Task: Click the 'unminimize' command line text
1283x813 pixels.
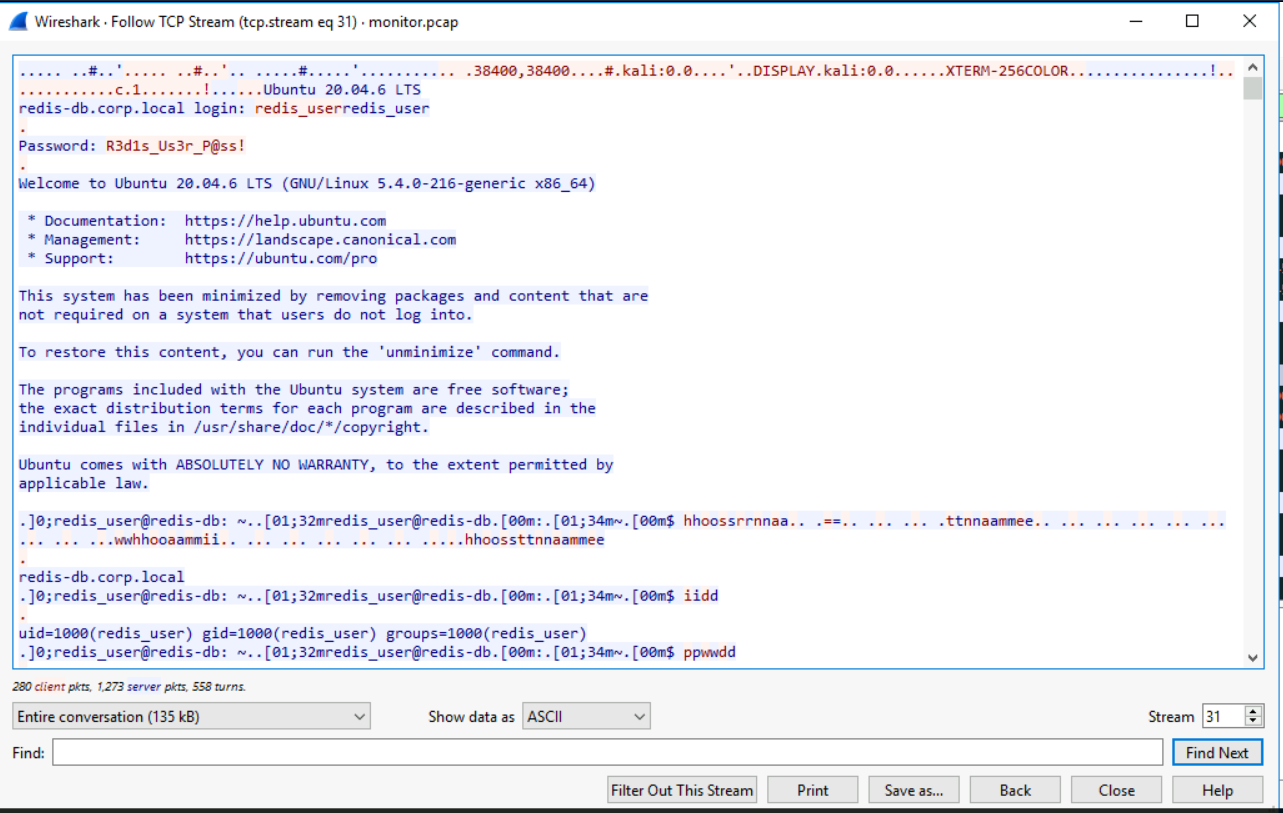Action: (290, 352)
